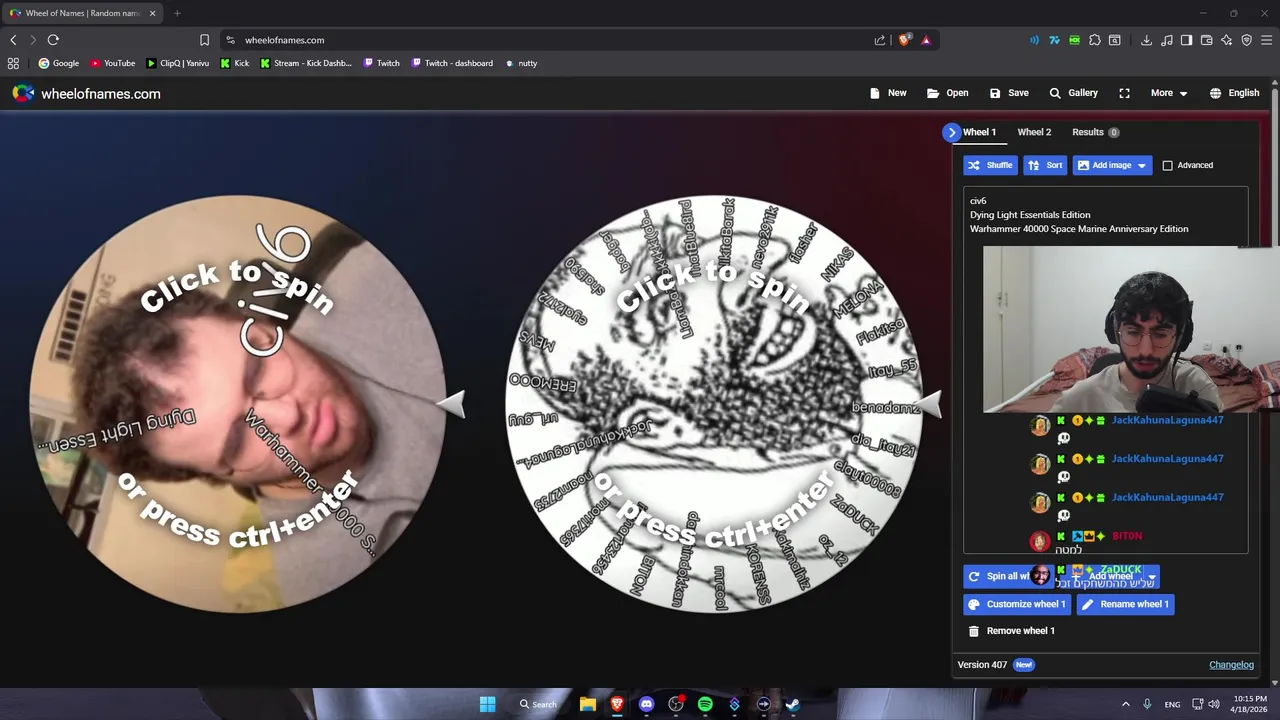Open the Downloads icon
Screen dimensions: 1280x720
point(1146,40)
